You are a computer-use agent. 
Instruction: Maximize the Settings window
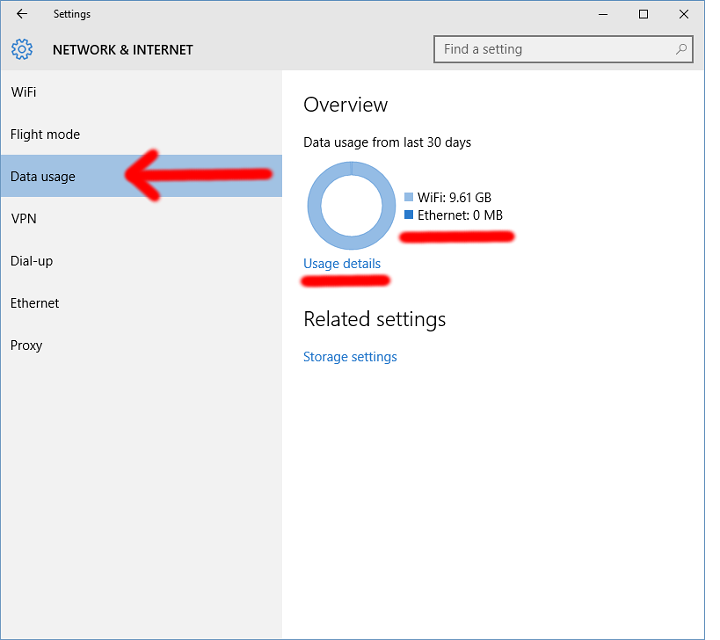coord(643,14)
